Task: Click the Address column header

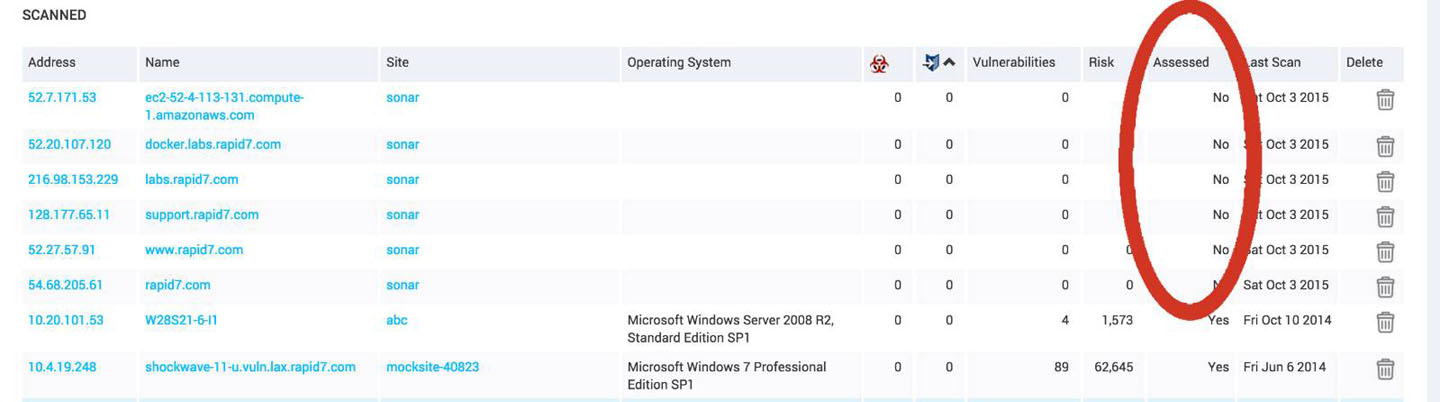Action: coord(52,62)
